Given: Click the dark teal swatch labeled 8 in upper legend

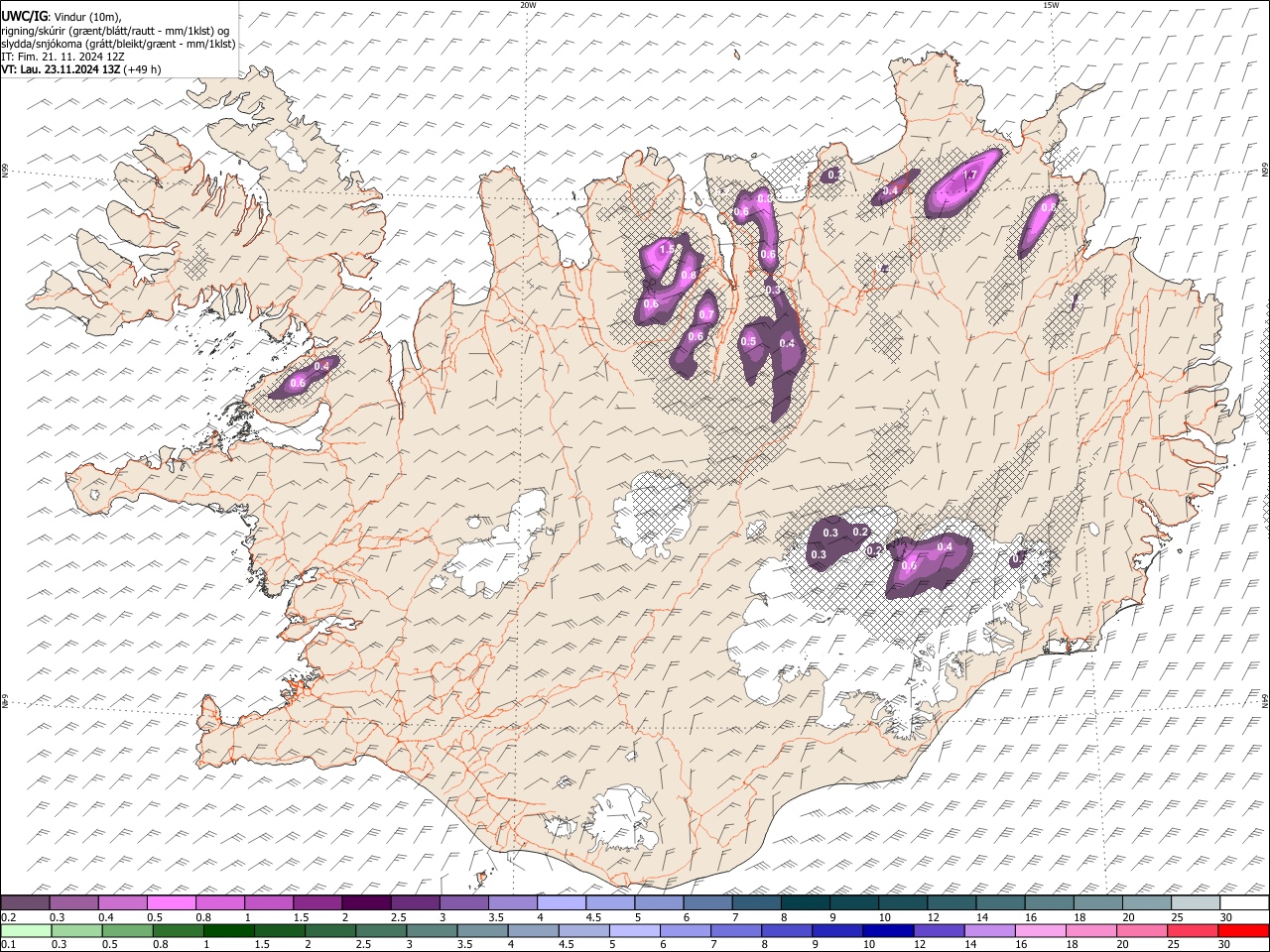Looking at the screenshot, I should (x=805, y=903).
